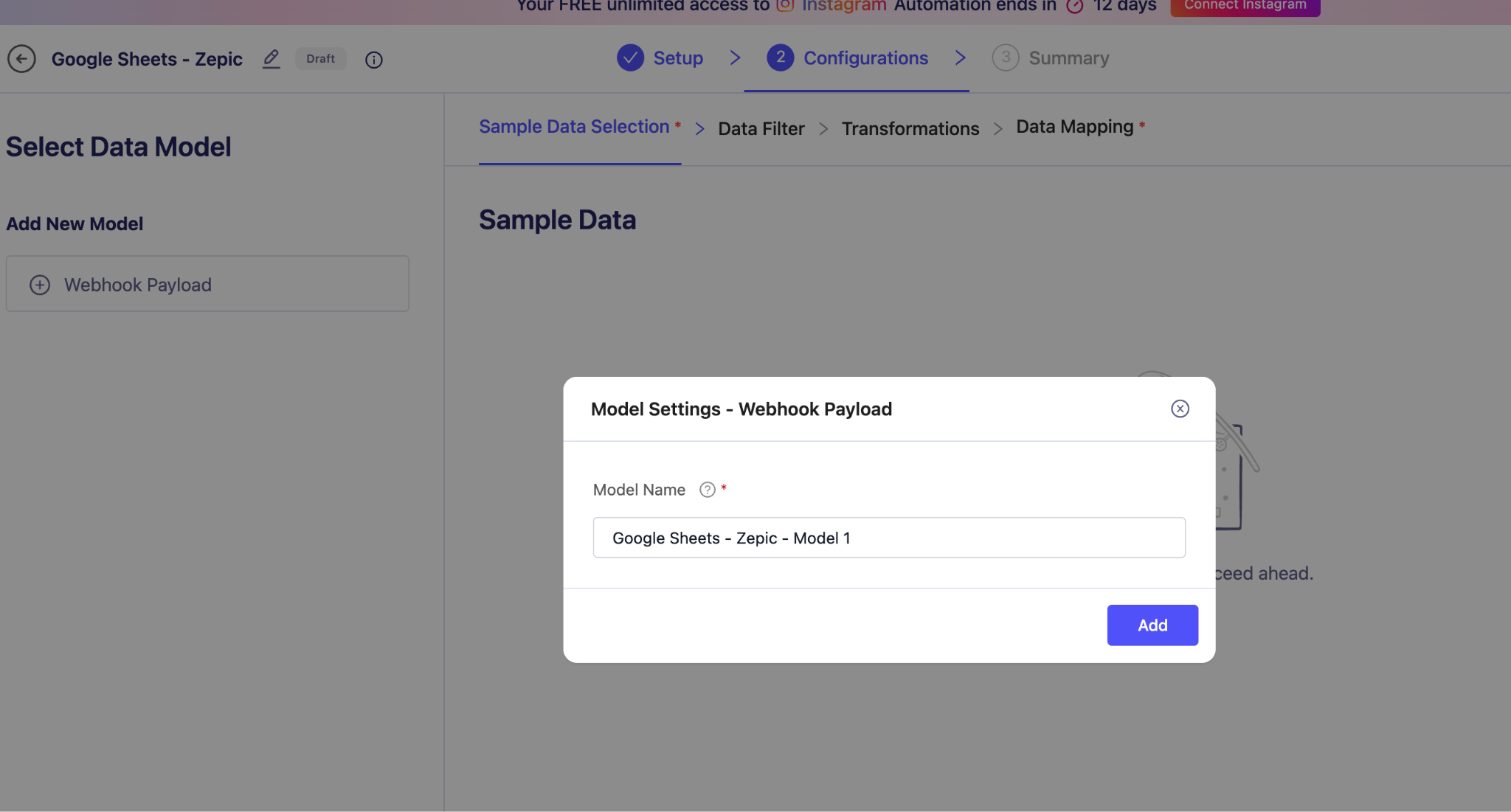
Task: Click the Summary step circle icon
Action: point(1006,58)
